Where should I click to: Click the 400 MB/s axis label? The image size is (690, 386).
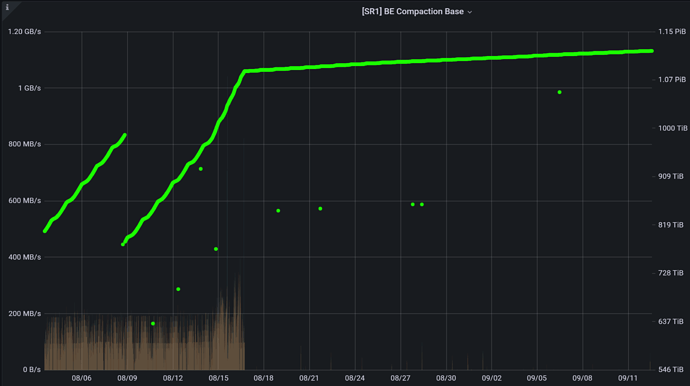pyautogui.click(x=25, y=257)
